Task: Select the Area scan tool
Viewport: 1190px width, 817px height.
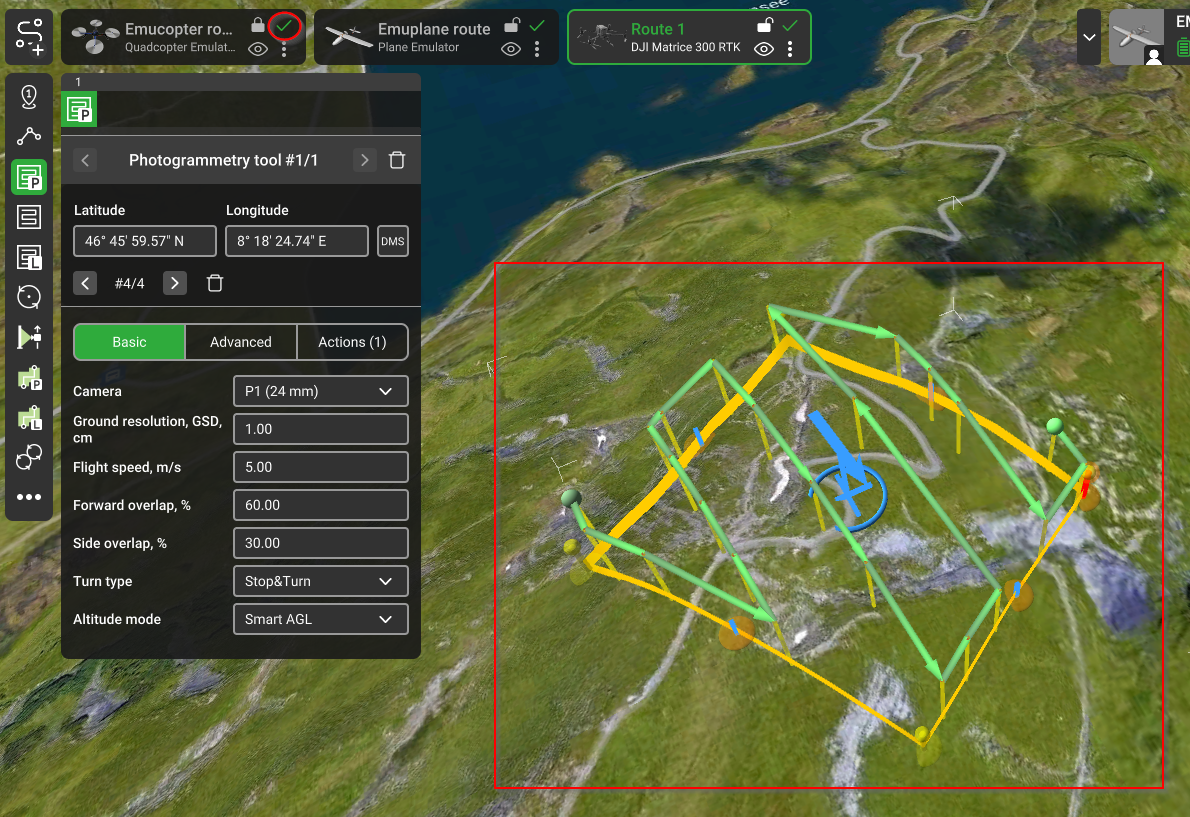Action: [x=29, y=216]
